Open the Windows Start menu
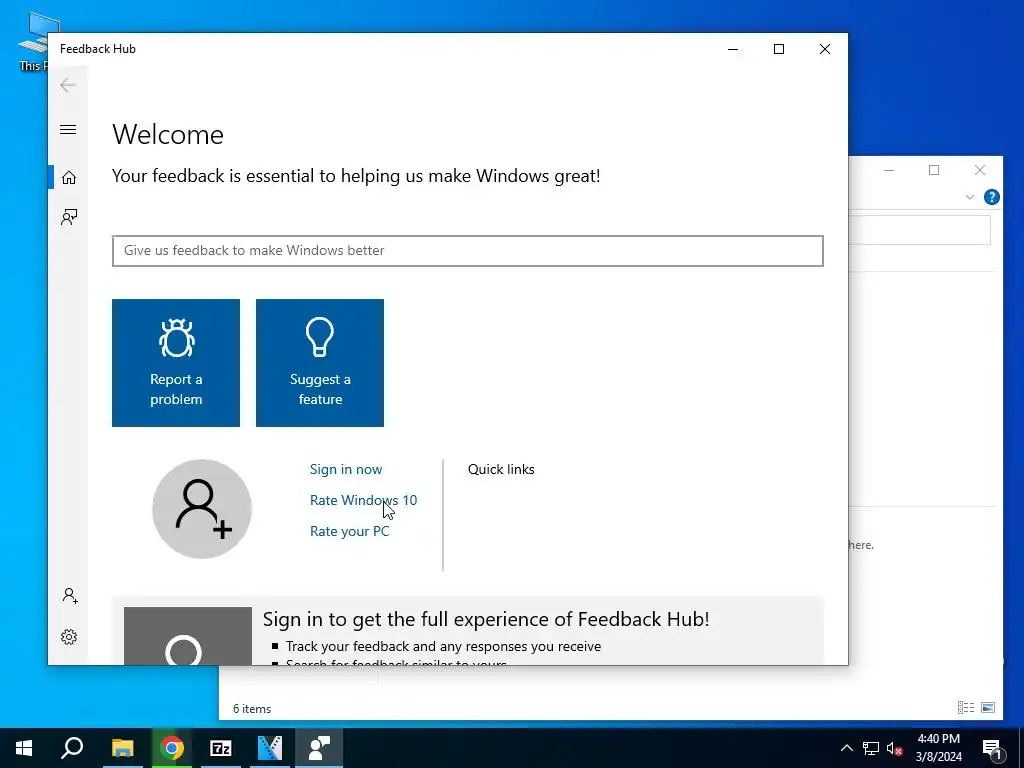 click(24, 748)
